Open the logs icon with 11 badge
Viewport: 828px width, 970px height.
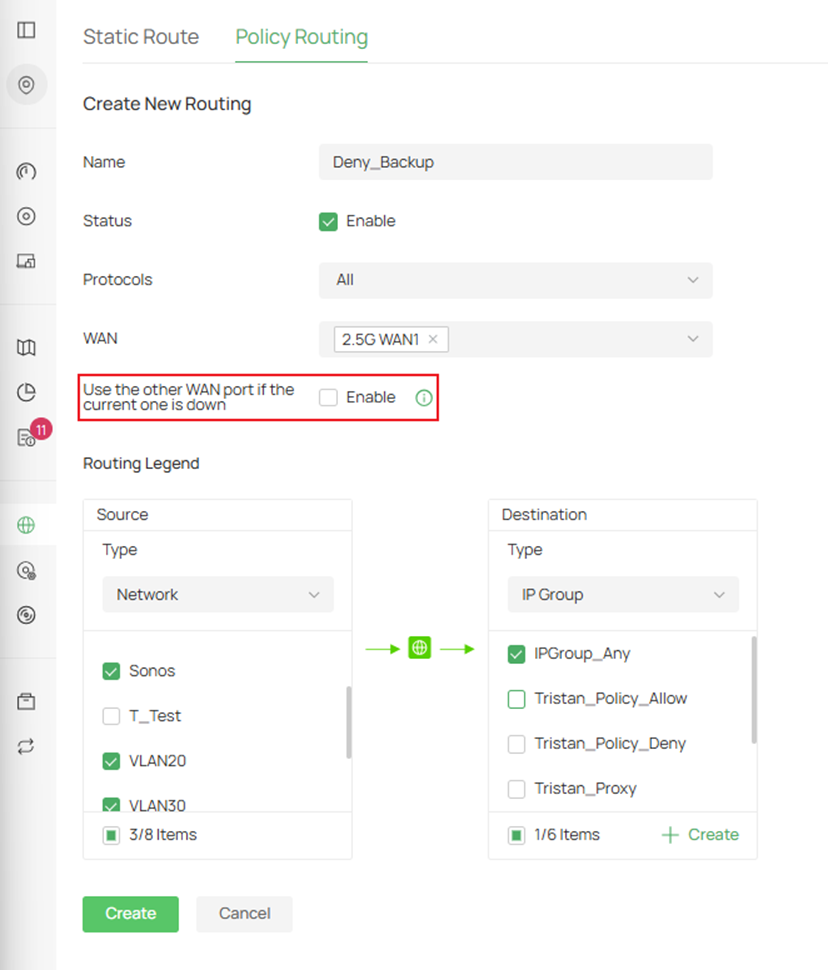(26, 437)
